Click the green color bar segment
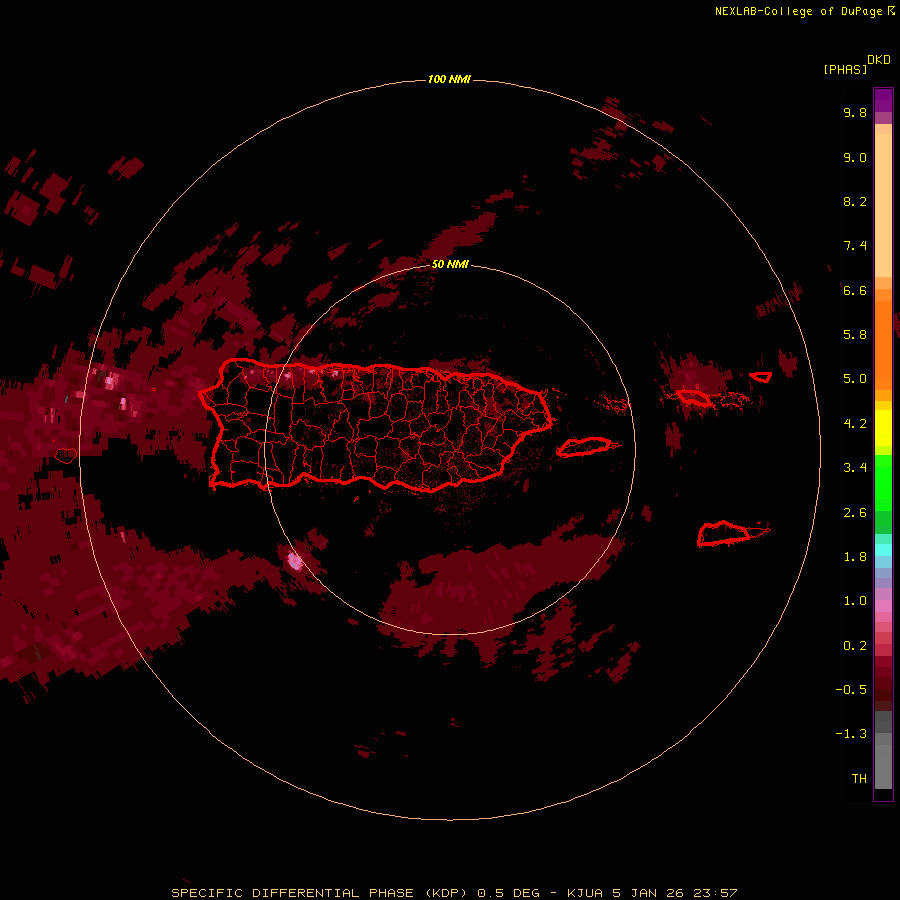Screen dimensions: 900x900 click(883, 483)
